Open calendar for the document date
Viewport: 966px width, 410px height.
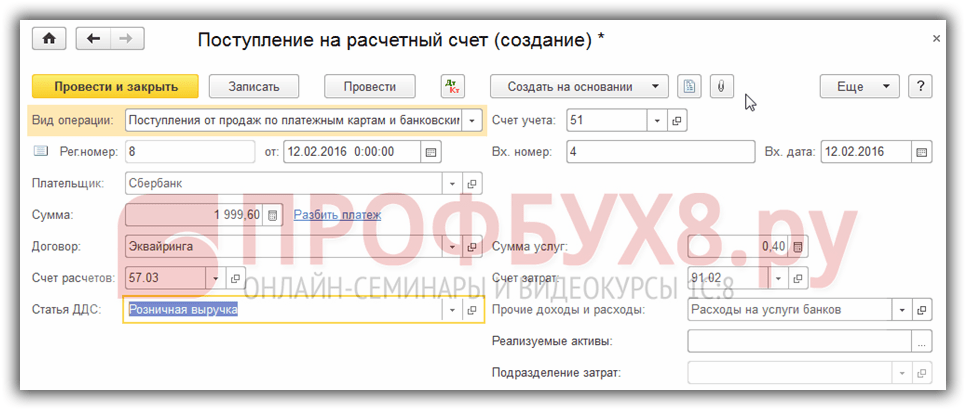coord(431,151)
